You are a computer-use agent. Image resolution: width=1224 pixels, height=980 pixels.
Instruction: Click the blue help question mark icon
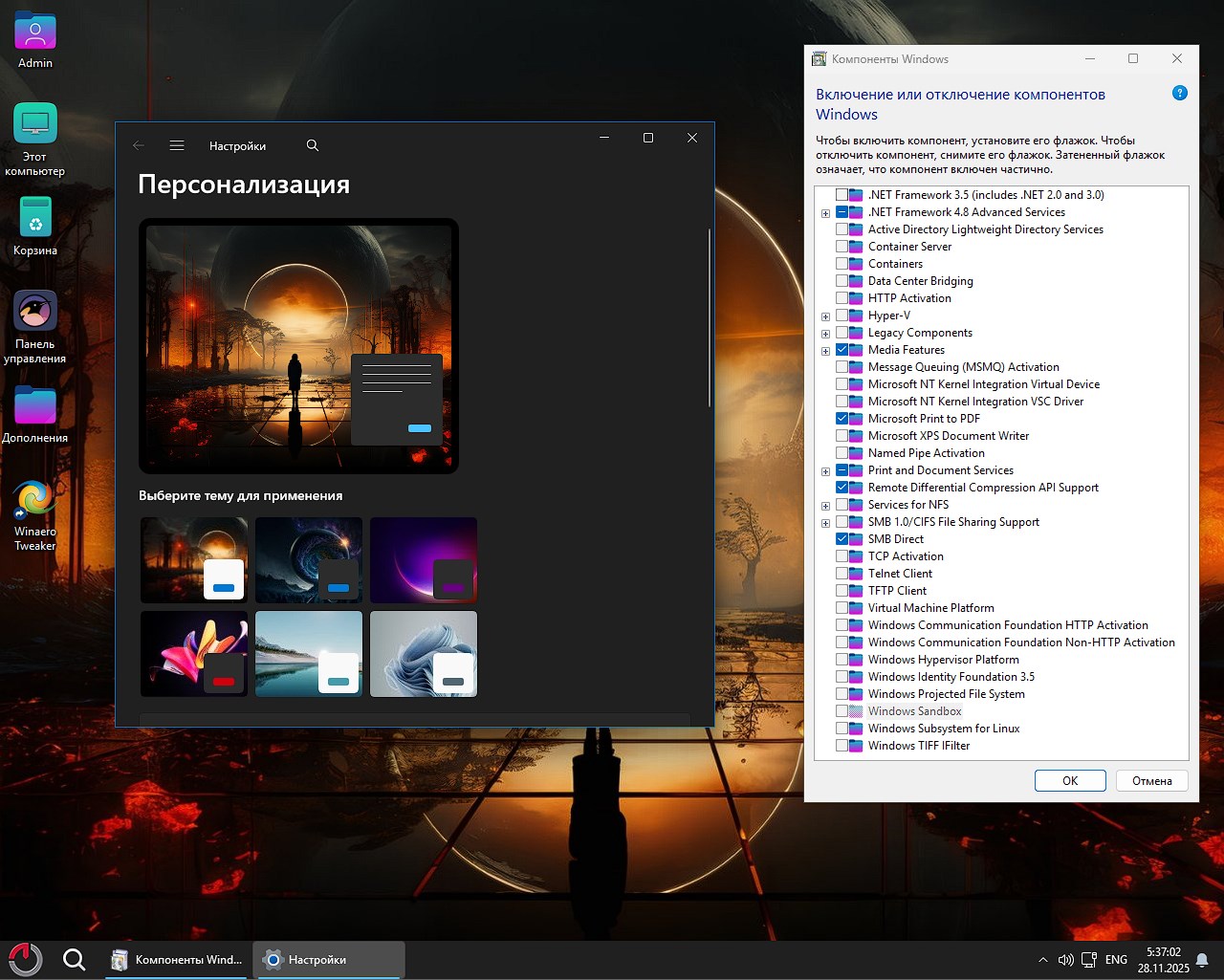point(1179,94)
